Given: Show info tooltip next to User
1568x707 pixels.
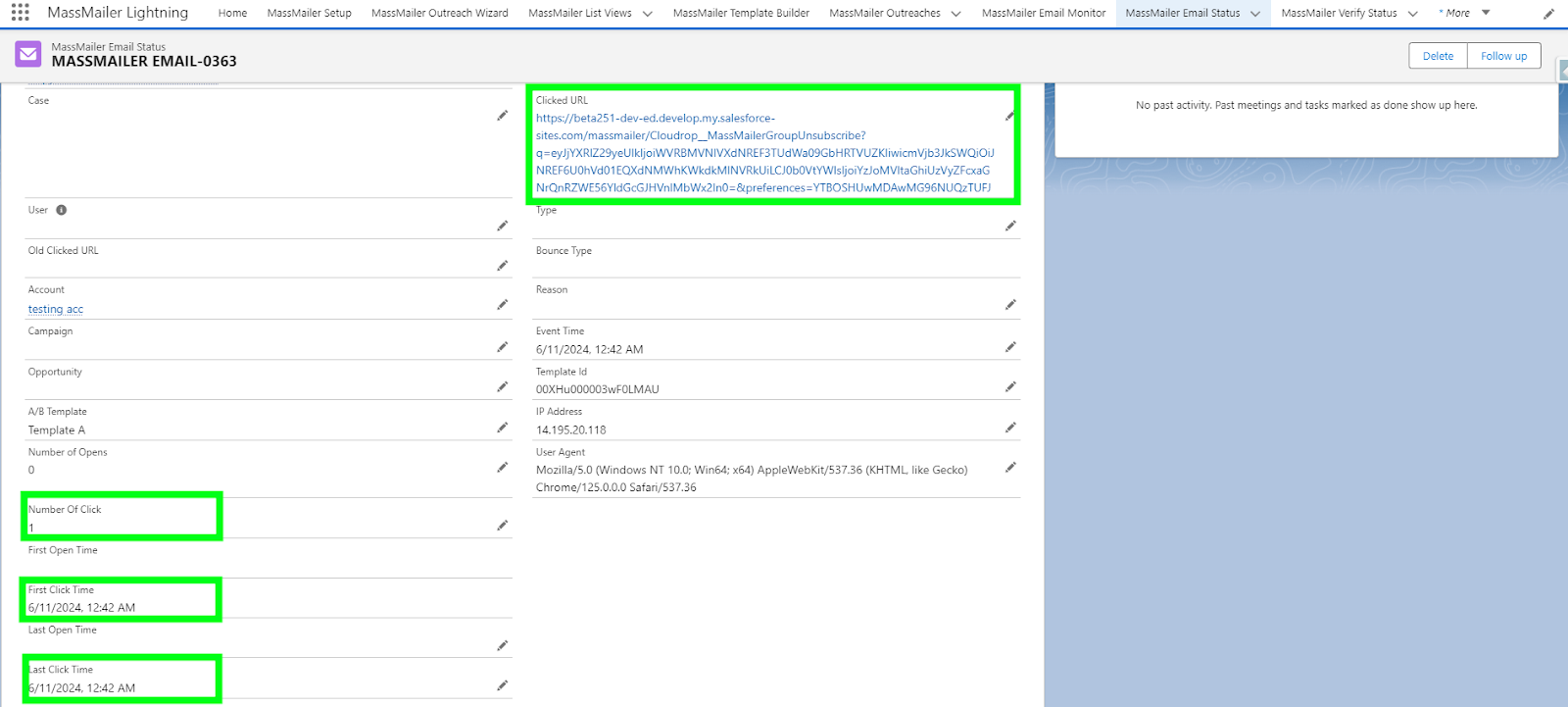Looking at the screenshot, I should 61,210.
